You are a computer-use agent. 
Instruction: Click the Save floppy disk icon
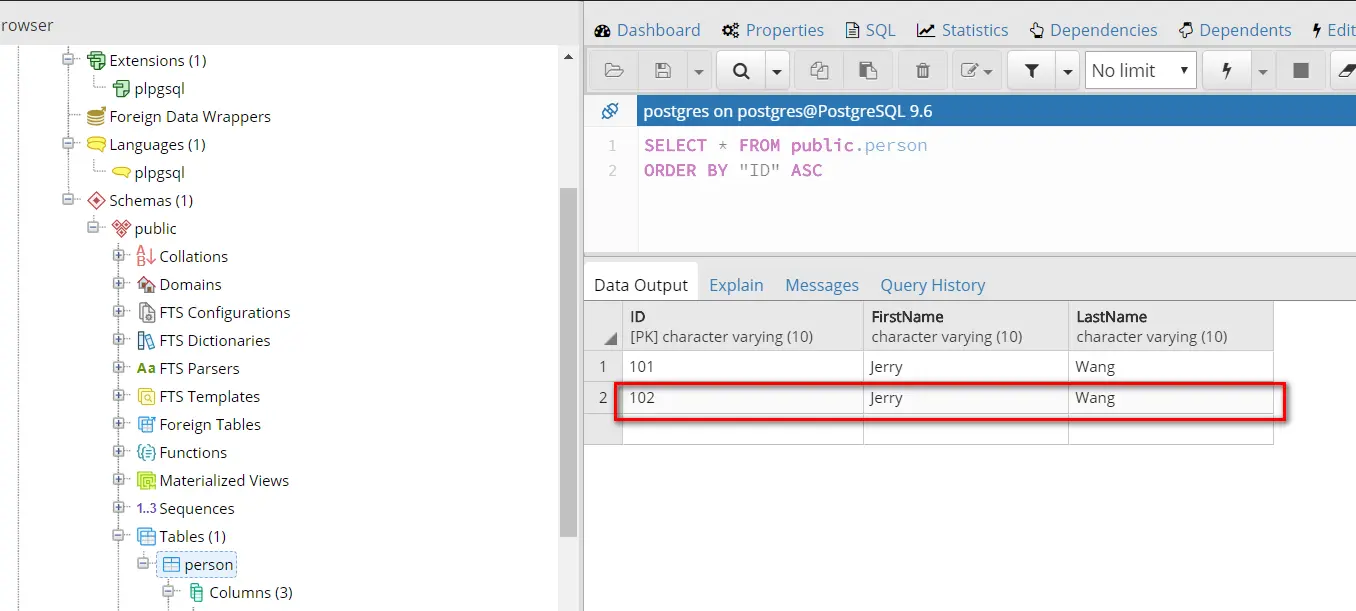point(662,71)
